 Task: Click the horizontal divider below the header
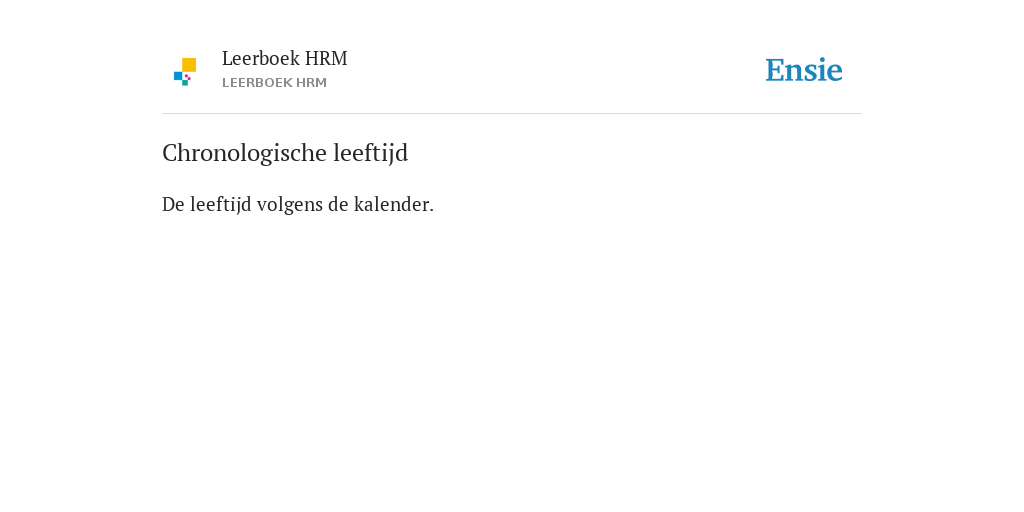click(512, 114)
